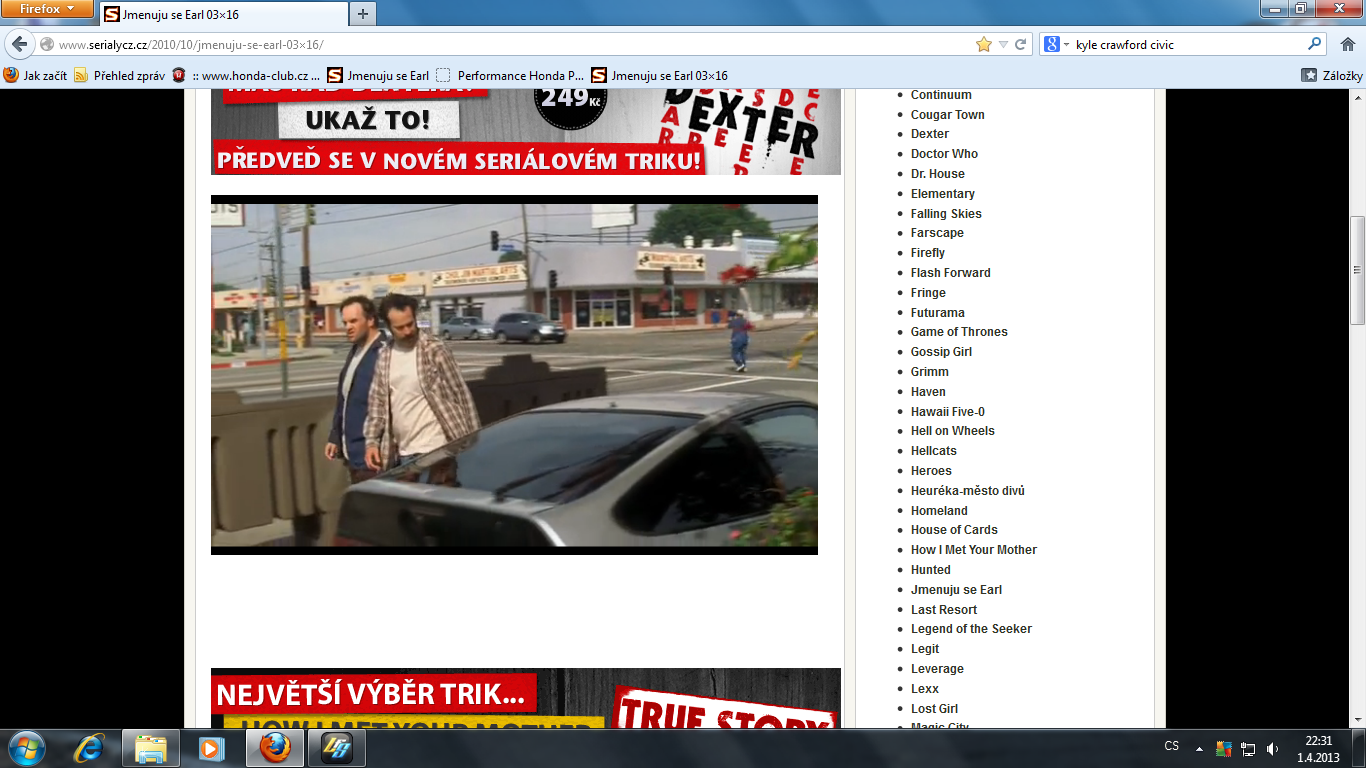Click the embedded video frame to play
The height and width of the screenshot is (768, 1366).
point(514,374)
